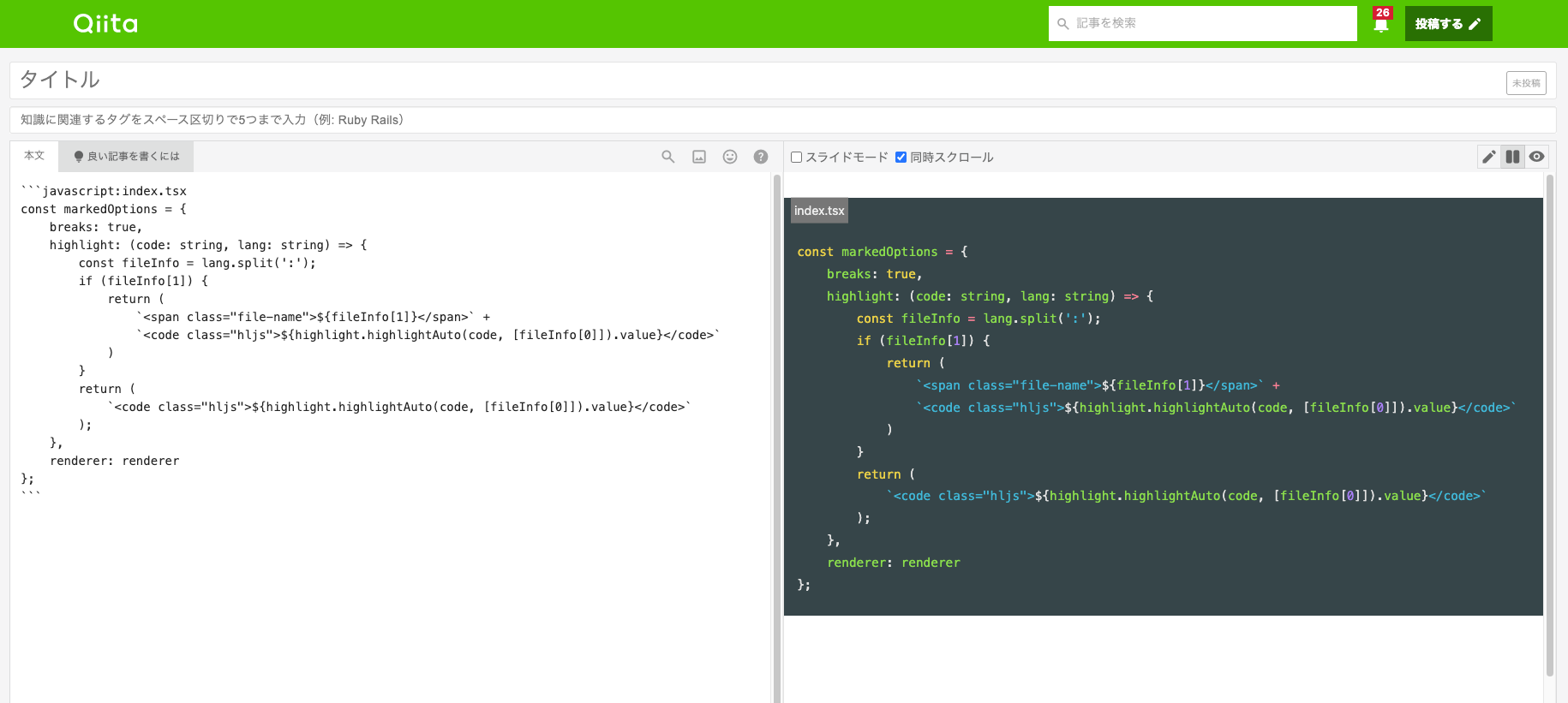Click 'breaks: true,' line in the editor
This screenshot has height=703, width=1568.
[x=96, y=227]
